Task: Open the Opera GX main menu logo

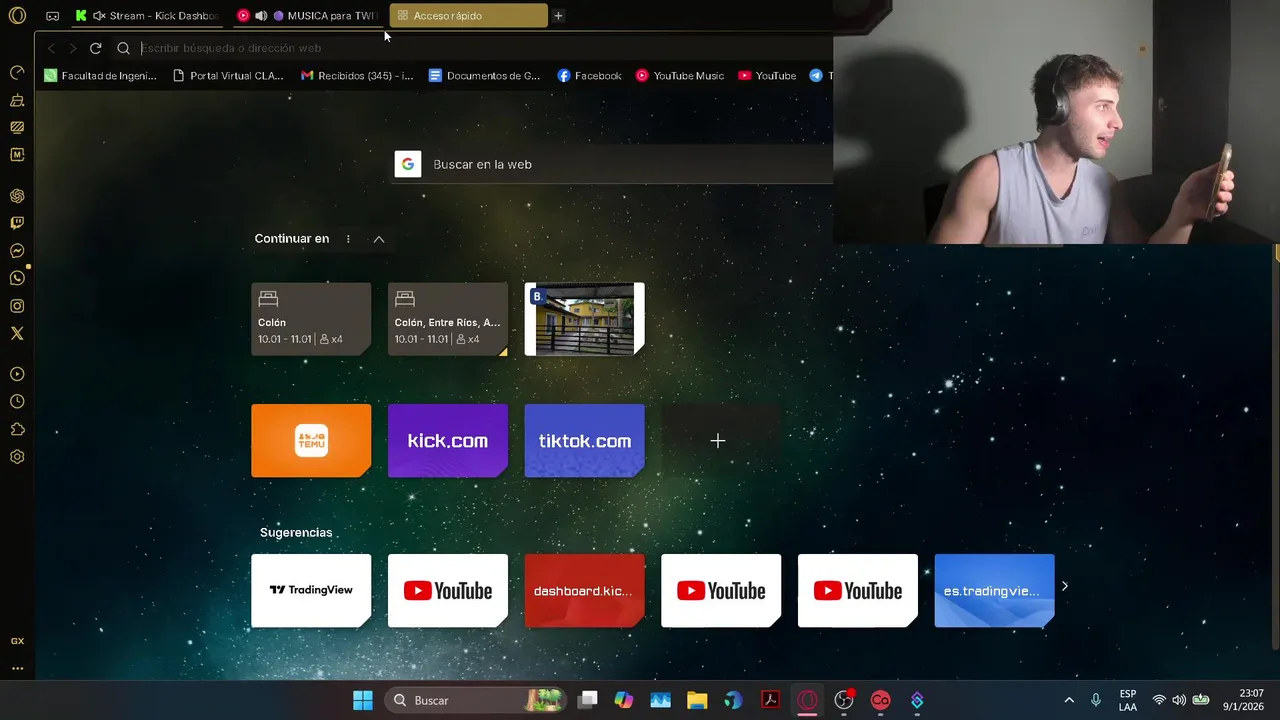Action: (x=17, y=15)
